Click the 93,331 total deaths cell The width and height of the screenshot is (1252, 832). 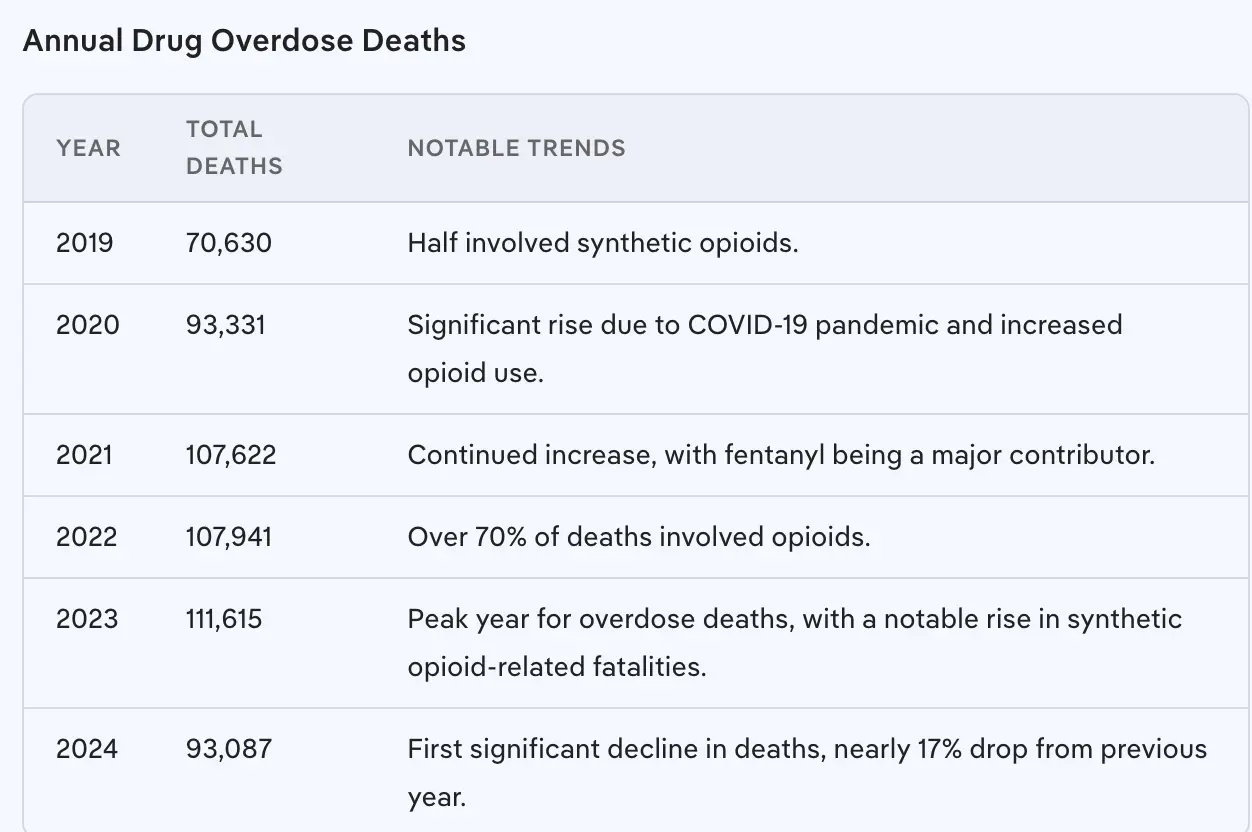click(x=226, y=325)
